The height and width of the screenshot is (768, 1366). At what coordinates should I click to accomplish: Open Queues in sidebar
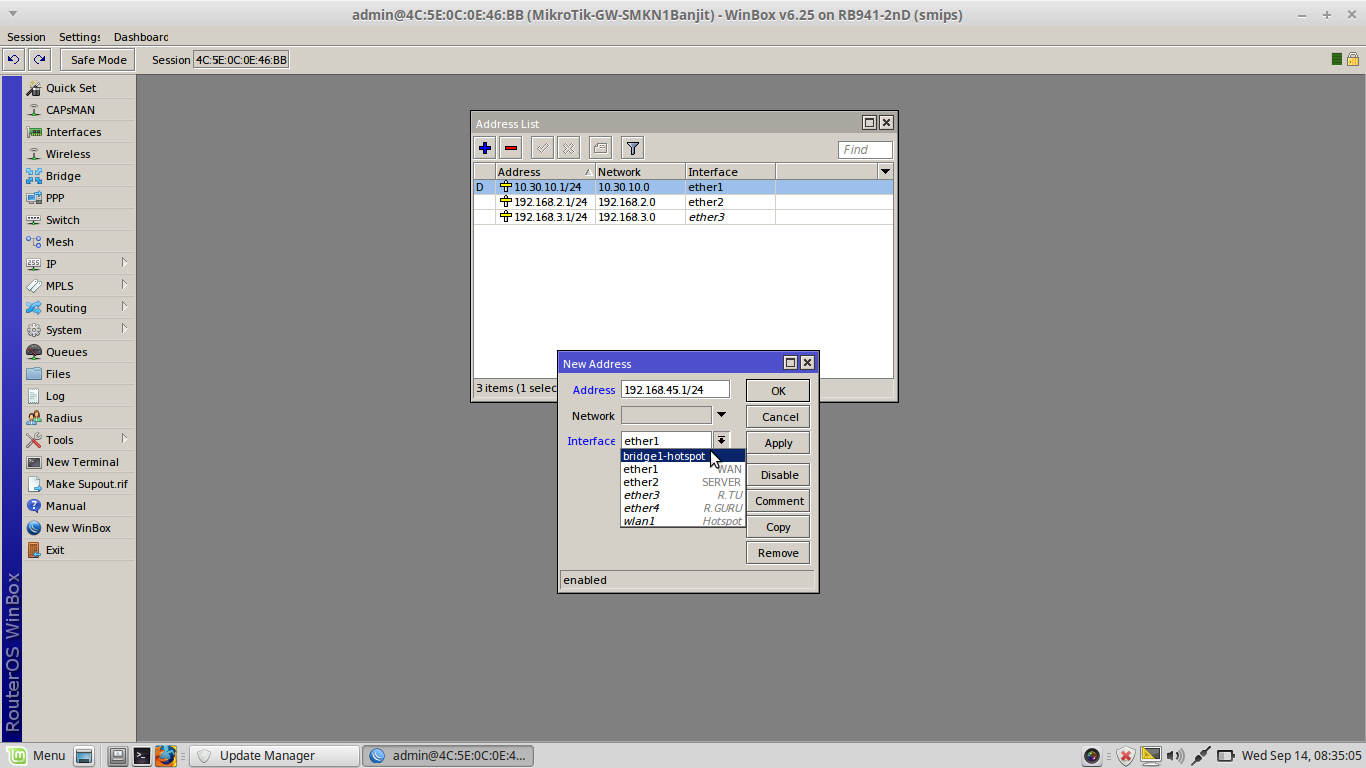[x=79, y=352]
